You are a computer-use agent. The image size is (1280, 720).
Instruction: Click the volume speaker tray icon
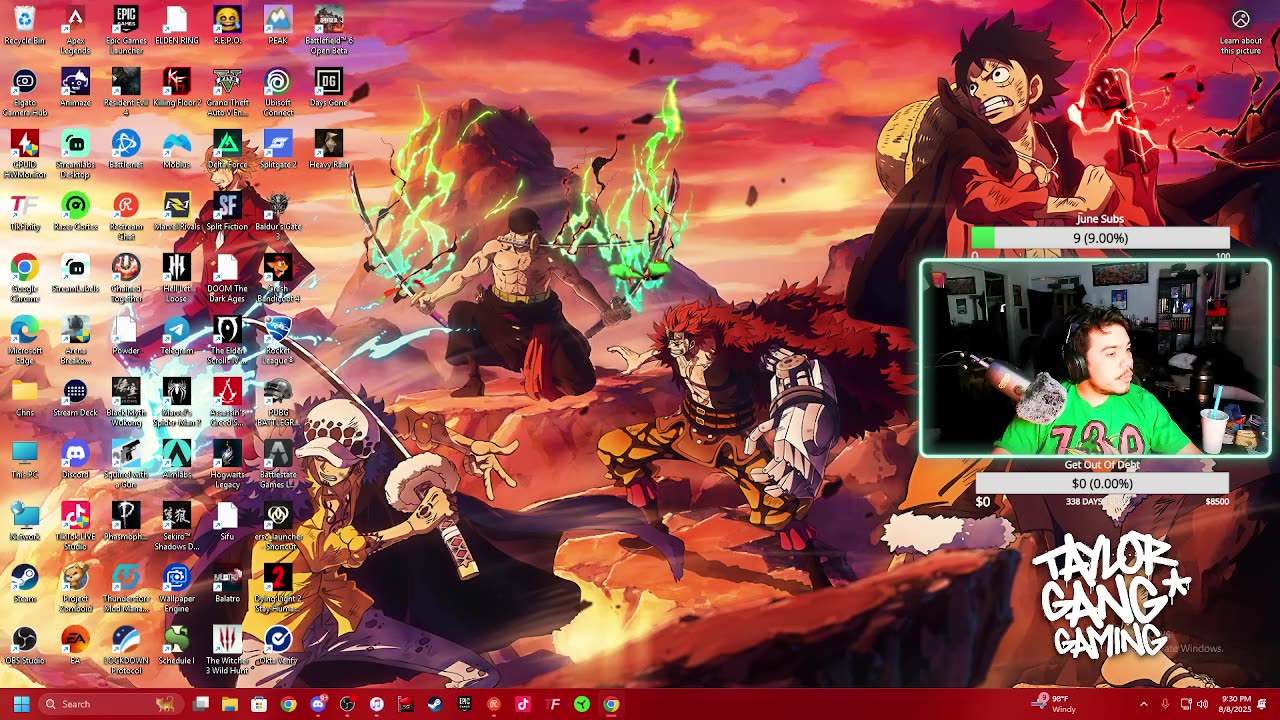tap(1204, 704)
